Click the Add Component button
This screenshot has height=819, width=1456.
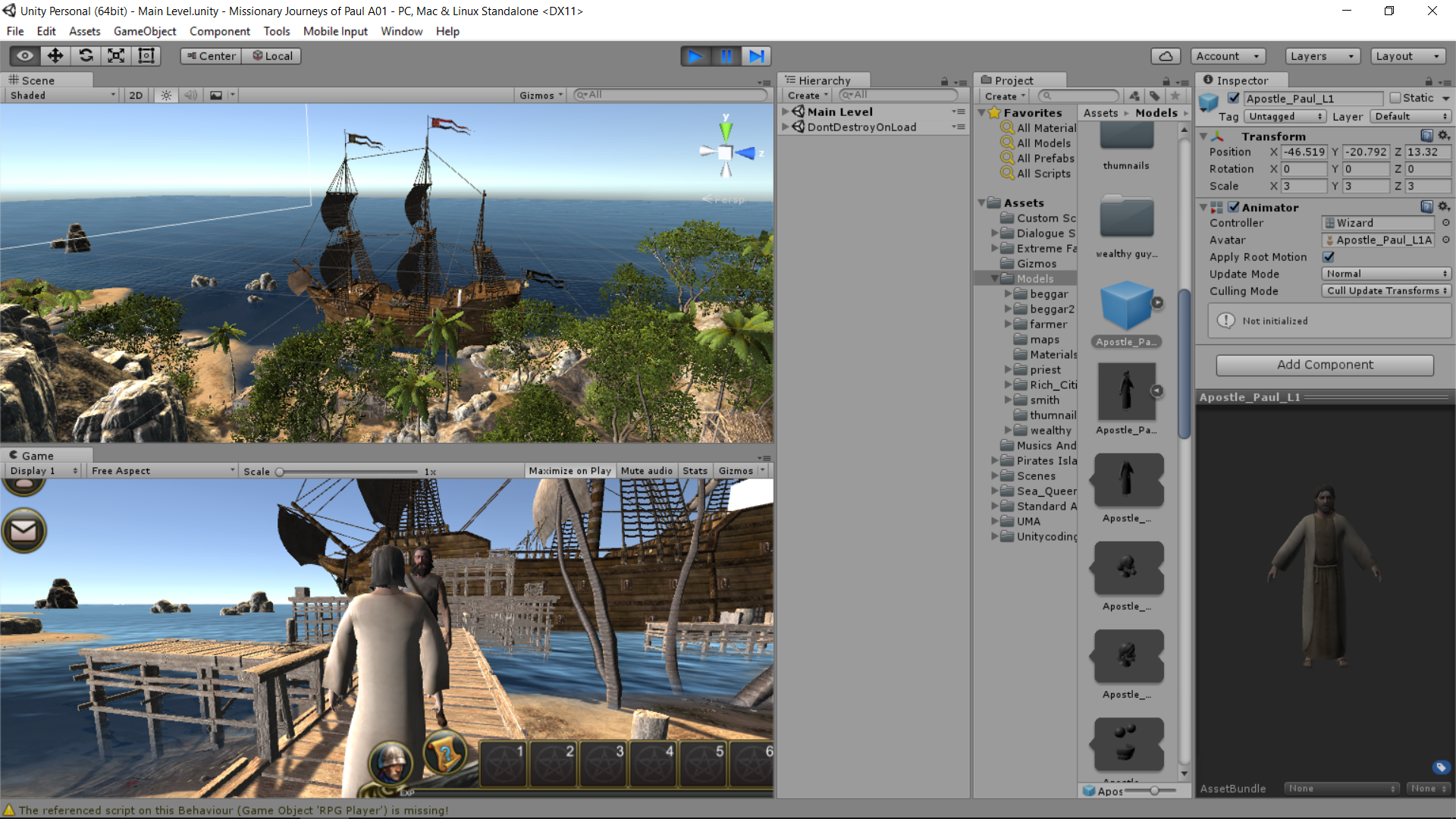click(x=1325, y=365)
